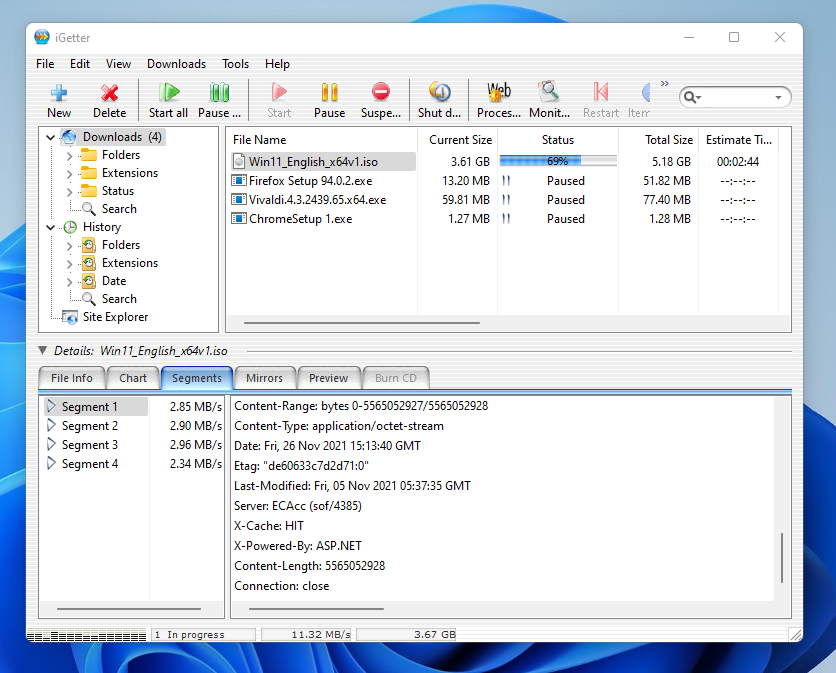Click the Site Explorer tree item
This screenshot has width=836, height=673.
click(115, 317)
